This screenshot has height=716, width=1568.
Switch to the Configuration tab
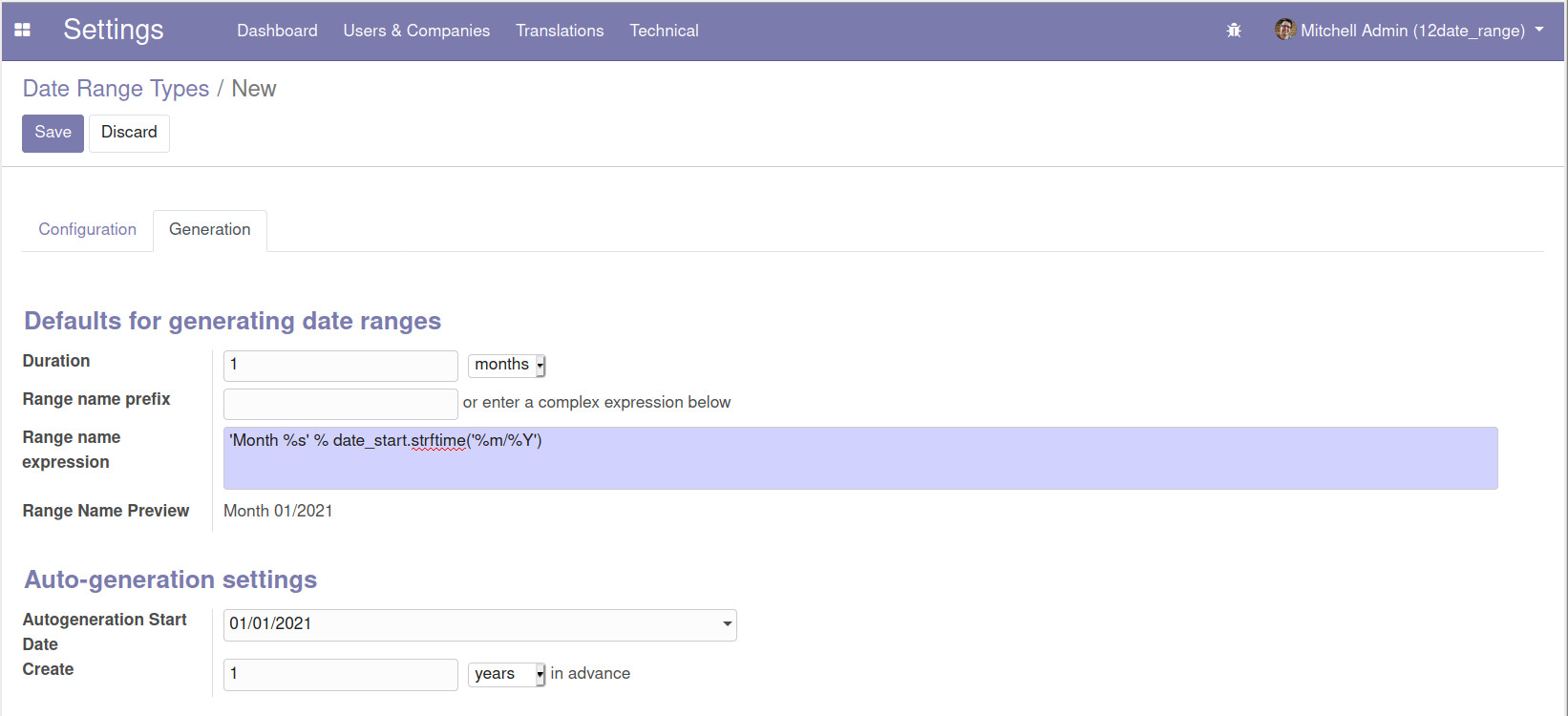tap(87, 229)
